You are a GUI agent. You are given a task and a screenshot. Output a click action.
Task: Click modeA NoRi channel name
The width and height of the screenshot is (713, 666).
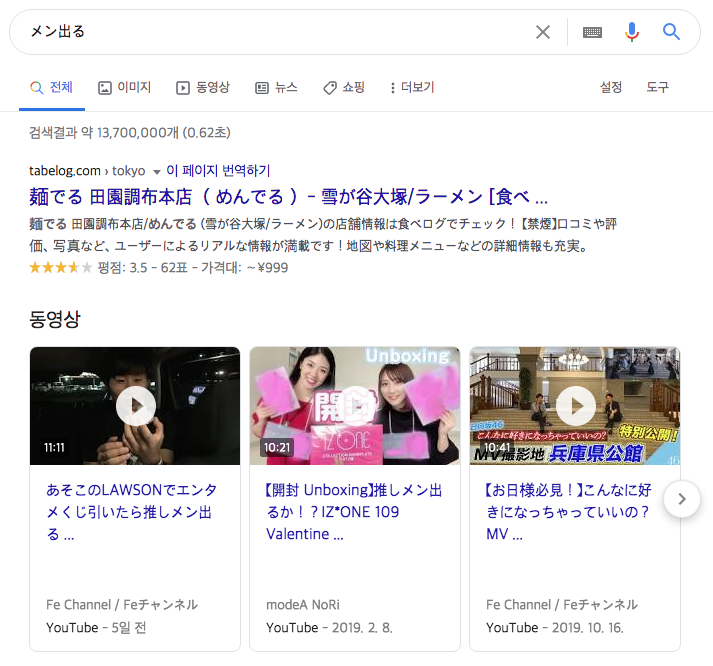click(303, 605)
